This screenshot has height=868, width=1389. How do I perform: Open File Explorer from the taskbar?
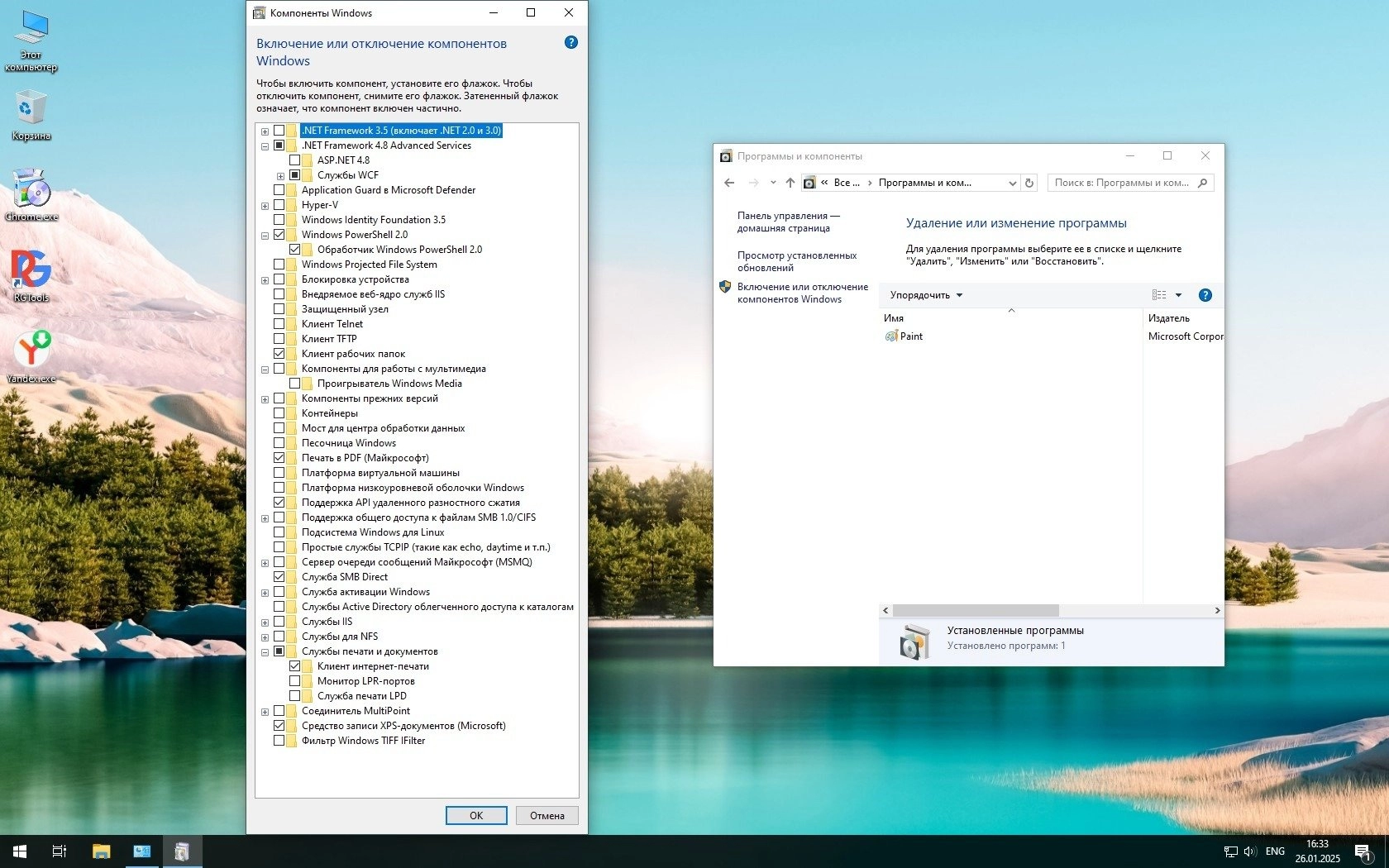[x=101, y=851]
